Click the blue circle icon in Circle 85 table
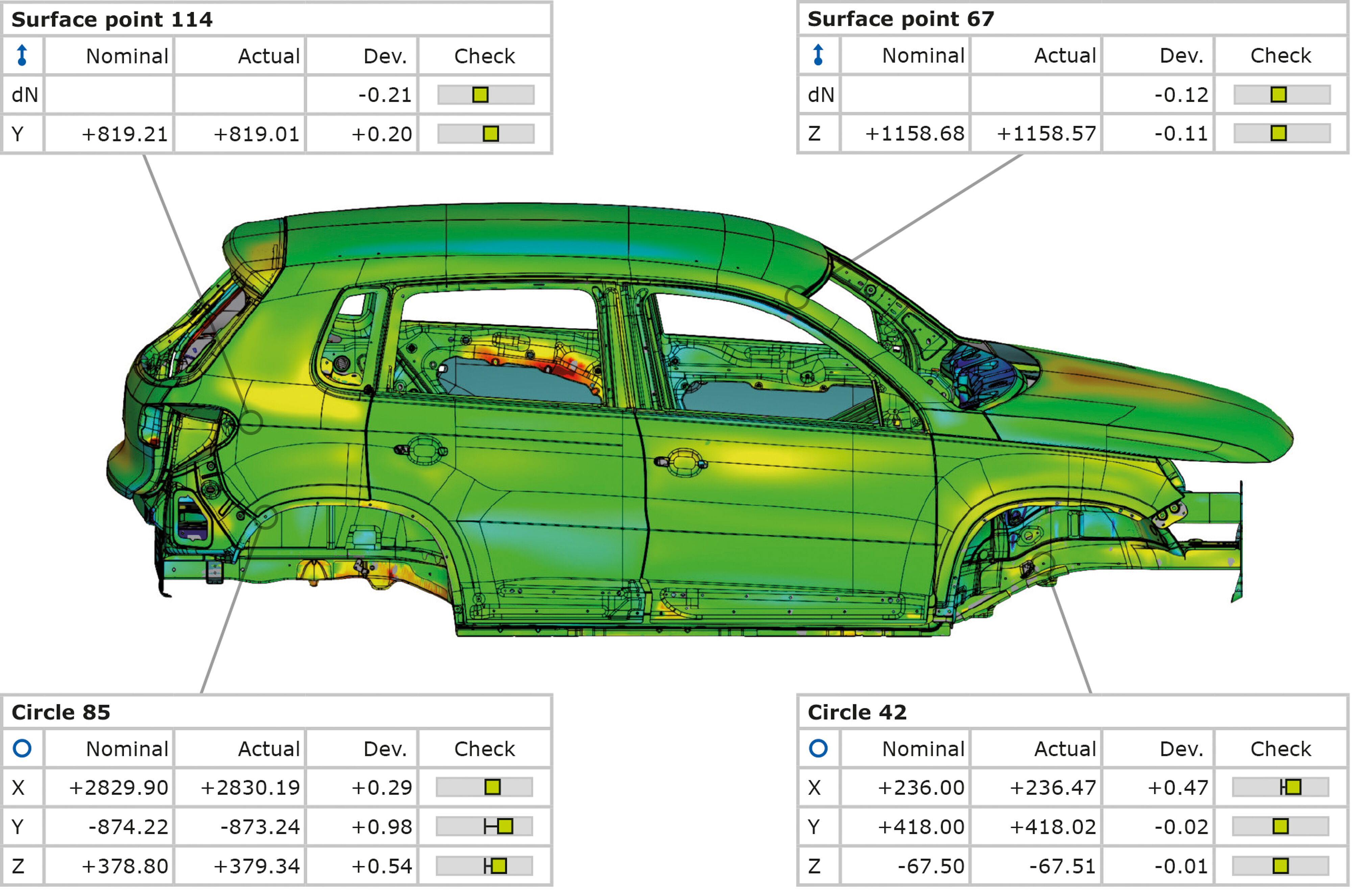The height and width of the screenshot is (896, 1352). 22,749
